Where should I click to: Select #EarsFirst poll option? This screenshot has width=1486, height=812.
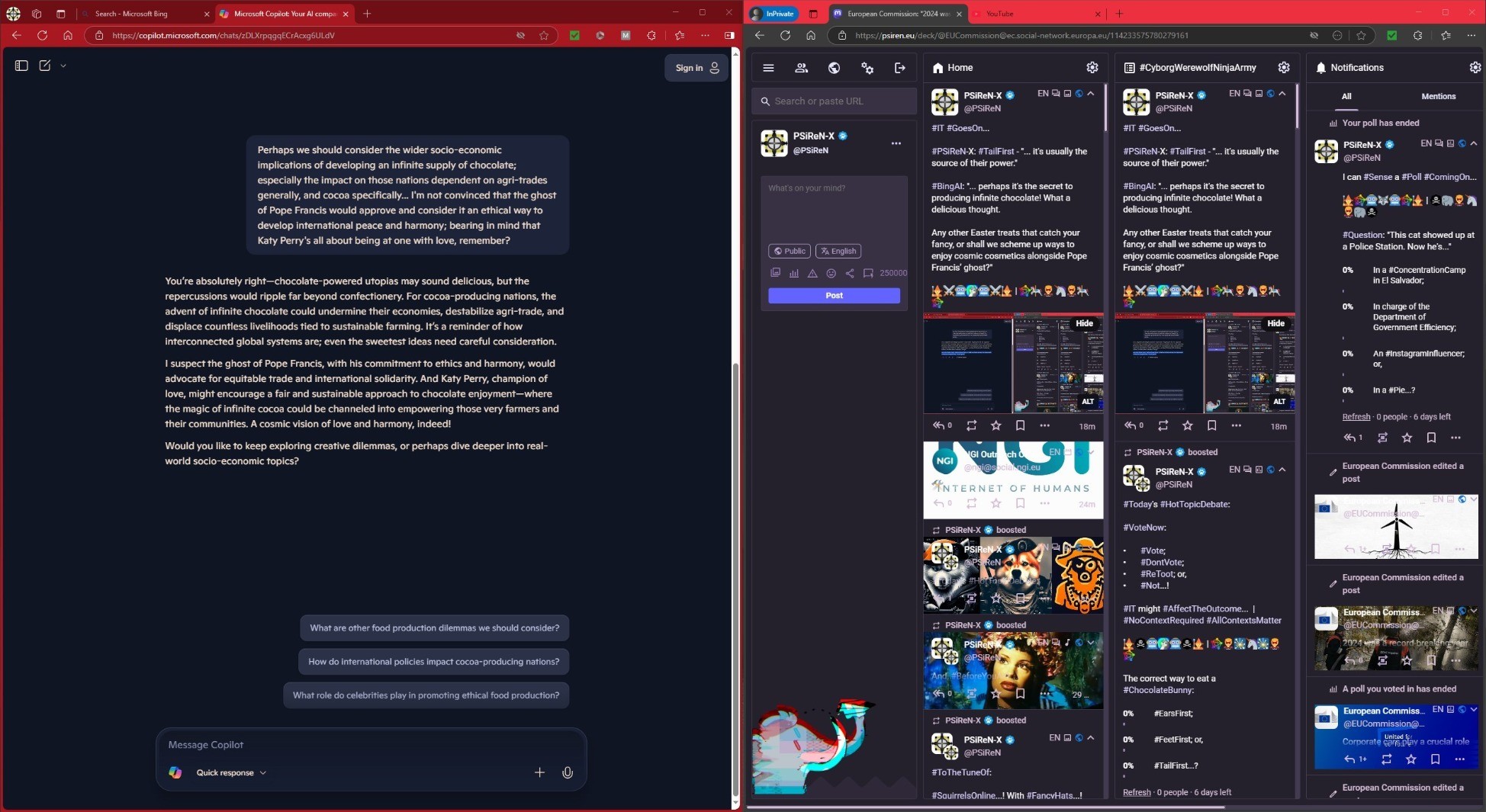(x=1173, y=714)
